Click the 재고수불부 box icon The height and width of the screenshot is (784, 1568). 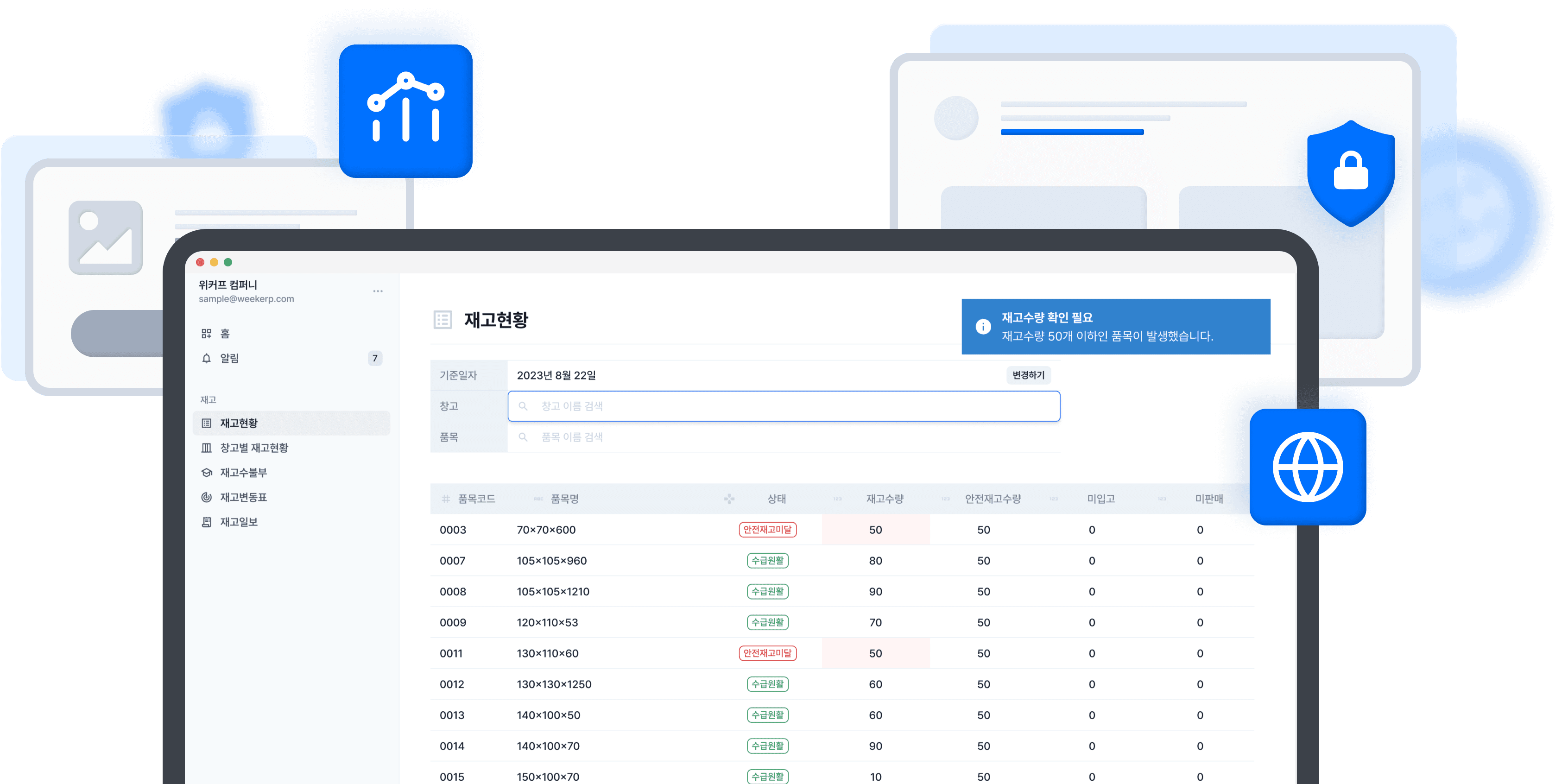click(206, 473)
